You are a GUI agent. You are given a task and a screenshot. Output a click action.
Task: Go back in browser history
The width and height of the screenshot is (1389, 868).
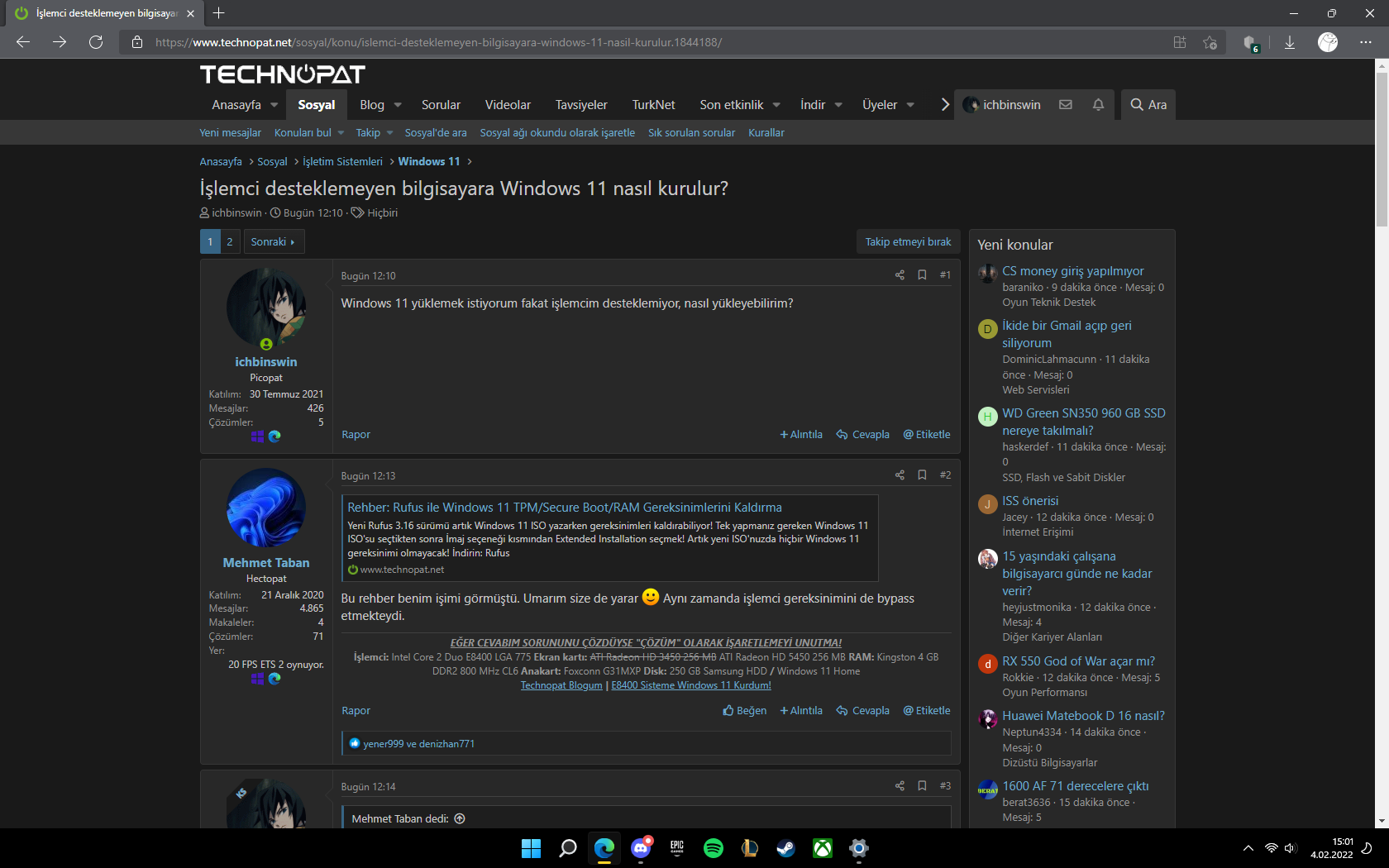pos(23,42)
